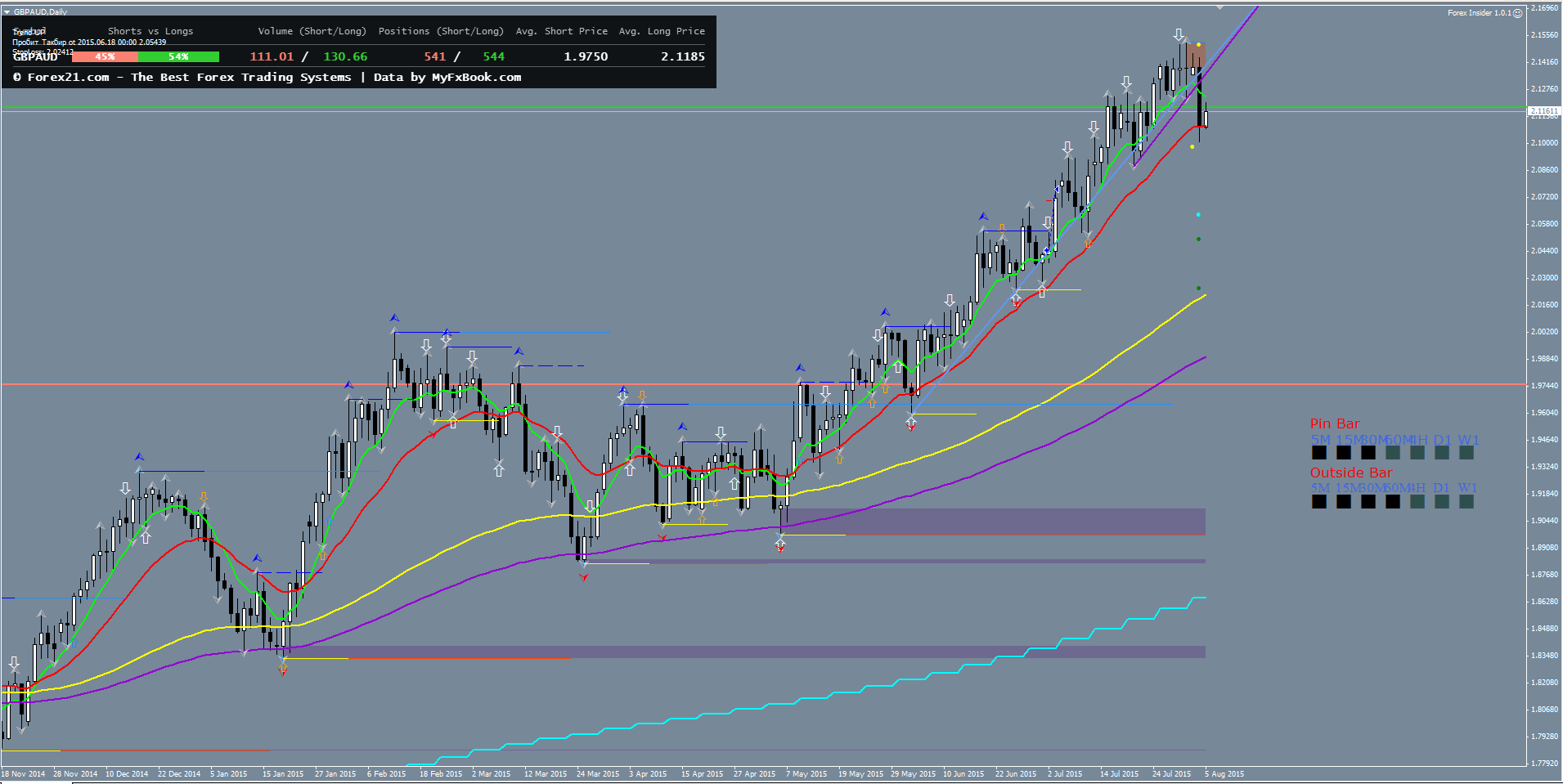Click the 'Forex Insider 1.0.1' label

[1480, 13]
